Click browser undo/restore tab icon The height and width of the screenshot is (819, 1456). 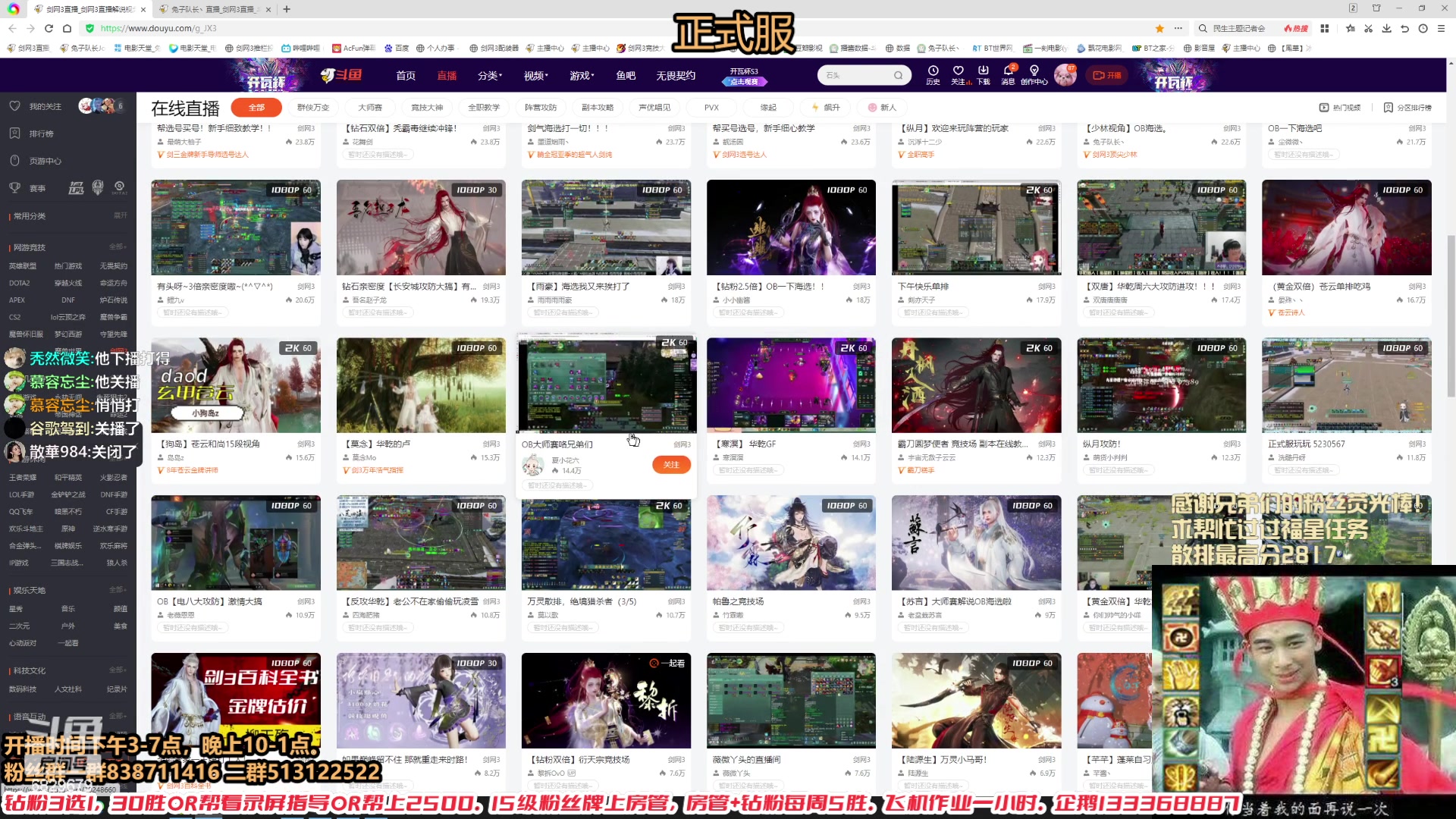pyautogui.click(x=1404, y=28)
